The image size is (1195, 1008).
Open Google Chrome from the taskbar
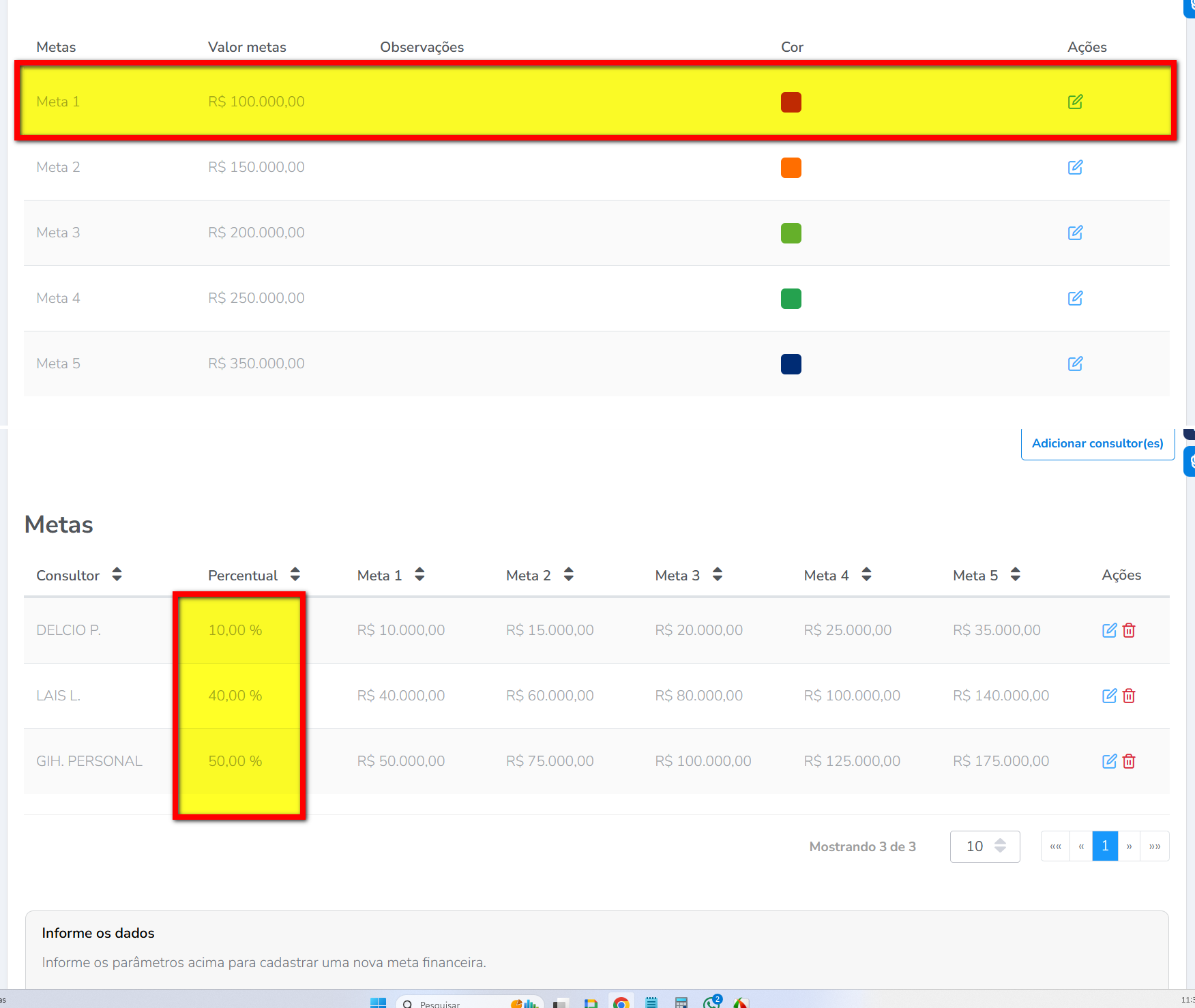point(621,1003)
